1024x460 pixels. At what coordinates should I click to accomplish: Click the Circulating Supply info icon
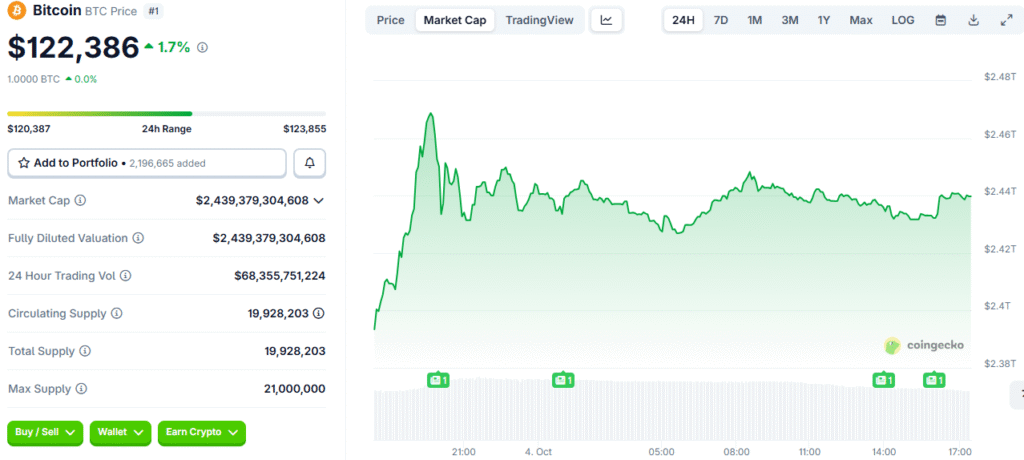point(116,313)
